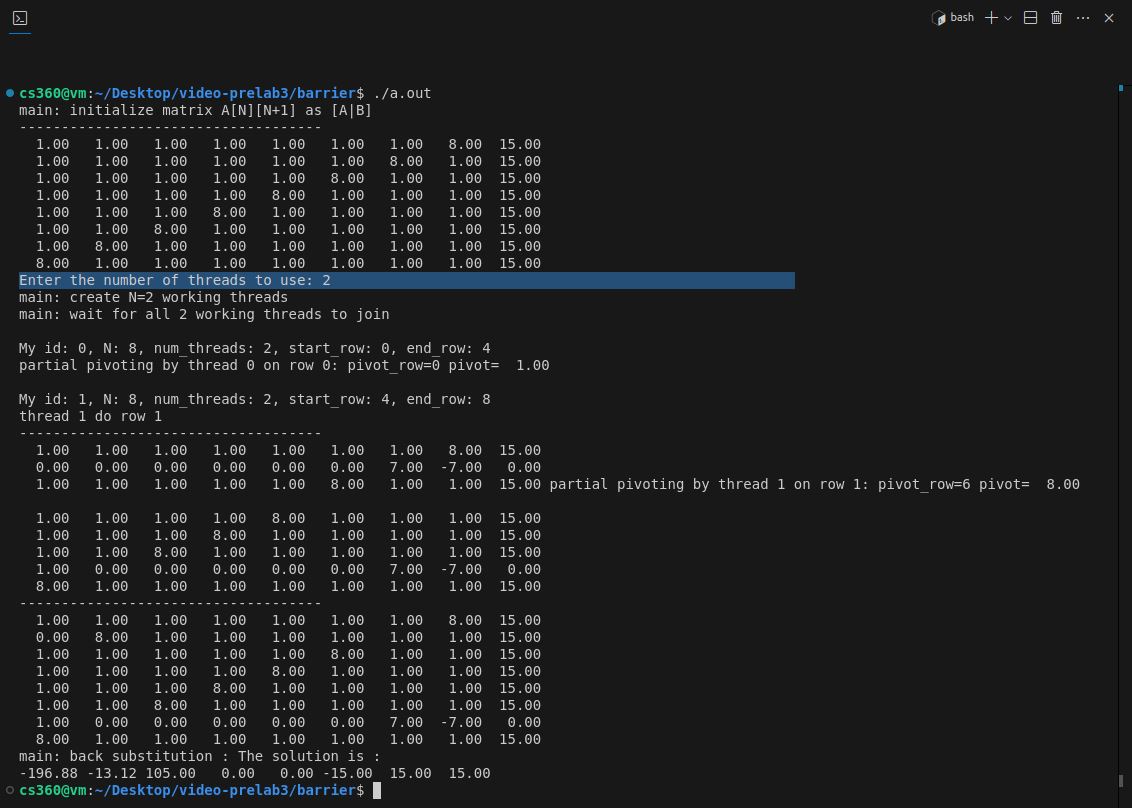1132x808 pixels.
Task: Click the cs360@vm path in the top prompt
Action: (x=188, y=93)
